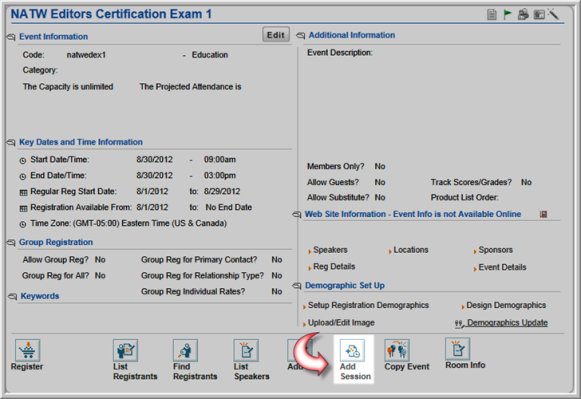Viewport: 581px width, 399px height.
Task: Open the Room Info icon
Action: (458, 349)
